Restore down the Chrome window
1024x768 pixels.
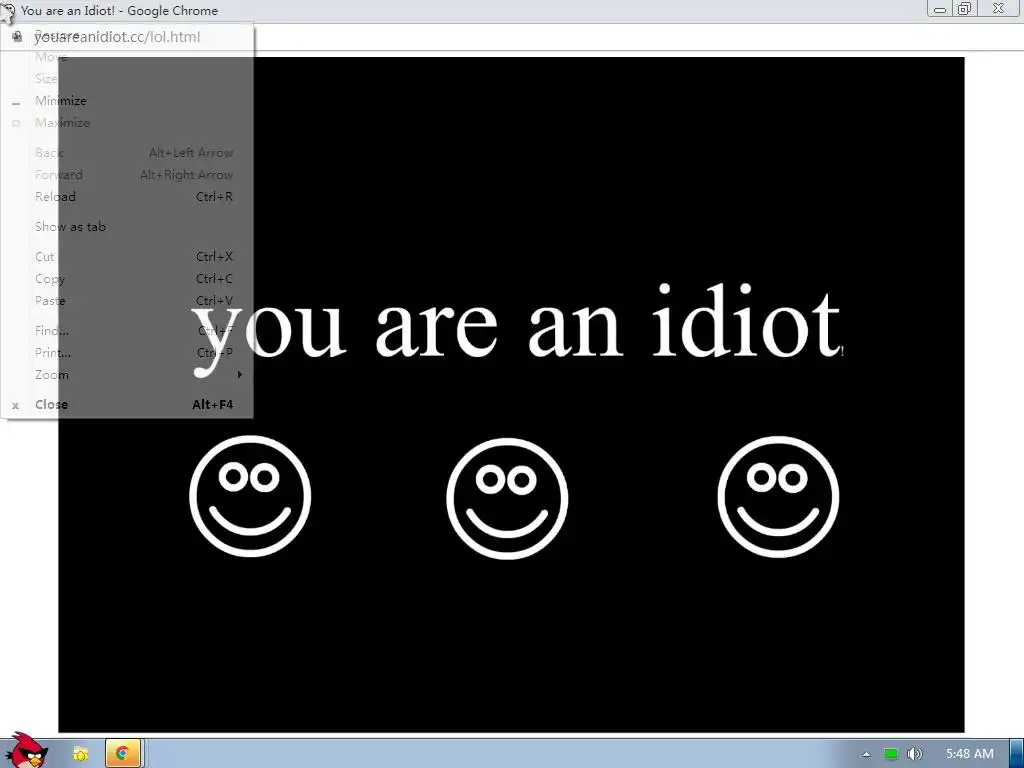pos(965,9)
